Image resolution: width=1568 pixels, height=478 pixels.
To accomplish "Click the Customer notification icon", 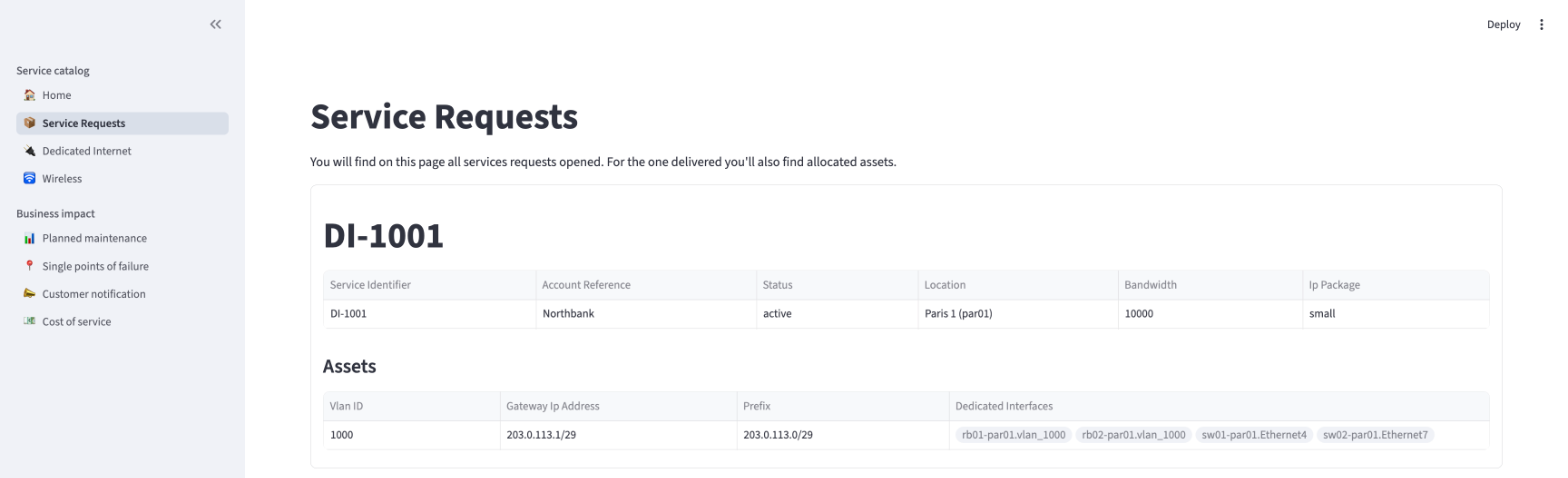I will (x=29, y=294).
